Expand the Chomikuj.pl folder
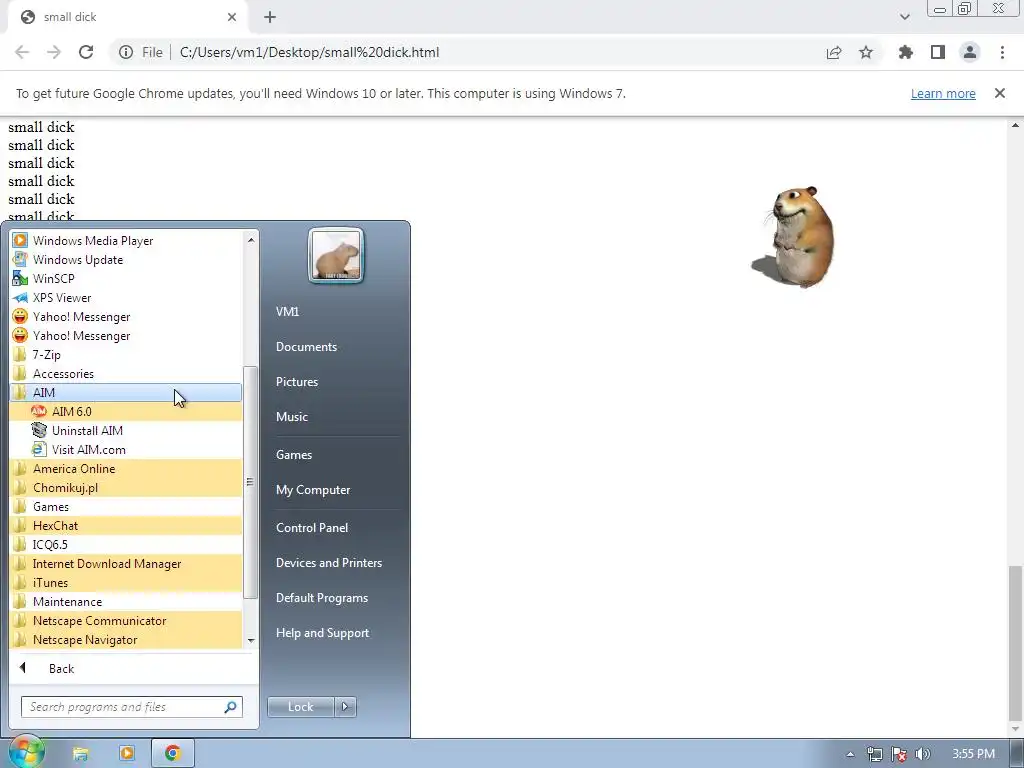Screen dimensions: 1024x768 tap(125, 488)
